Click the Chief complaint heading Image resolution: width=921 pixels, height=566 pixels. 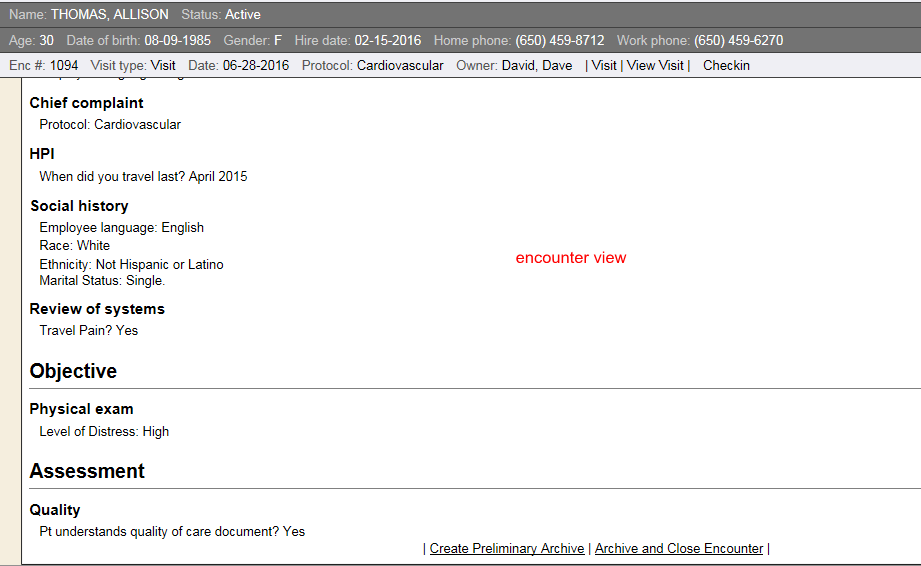coord(86,103)
